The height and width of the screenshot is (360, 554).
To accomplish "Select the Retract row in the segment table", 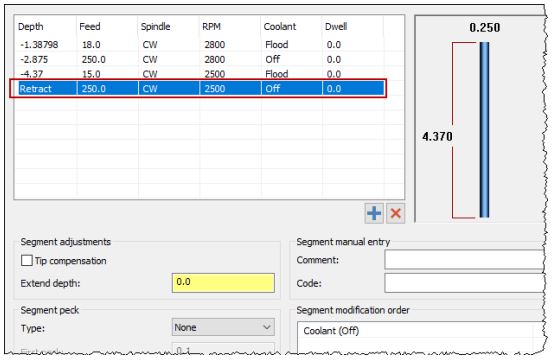I will click(200, 88).
